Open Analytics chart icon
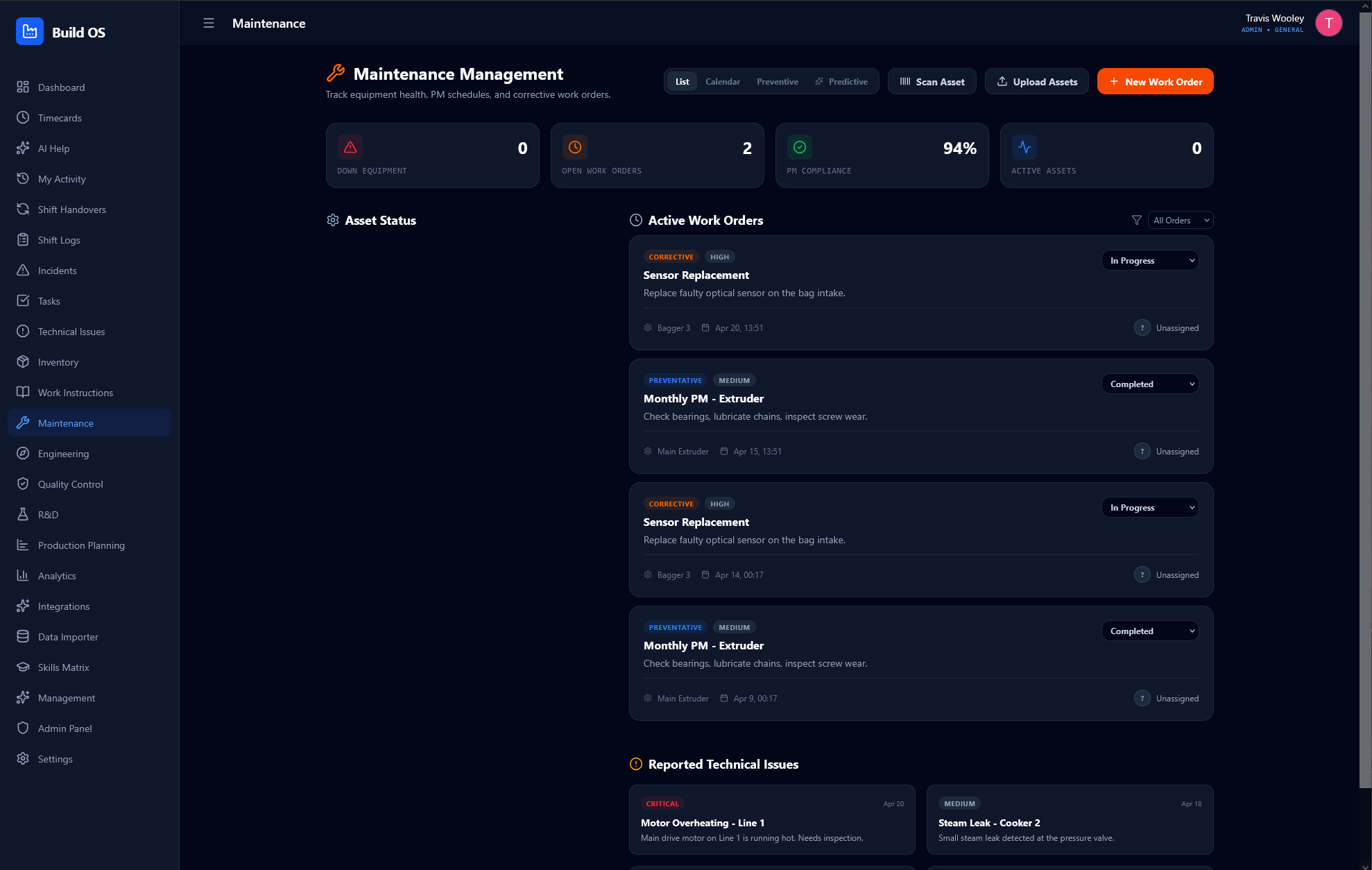This screenshot has width=1372, height=870. (x=23, y=576)
